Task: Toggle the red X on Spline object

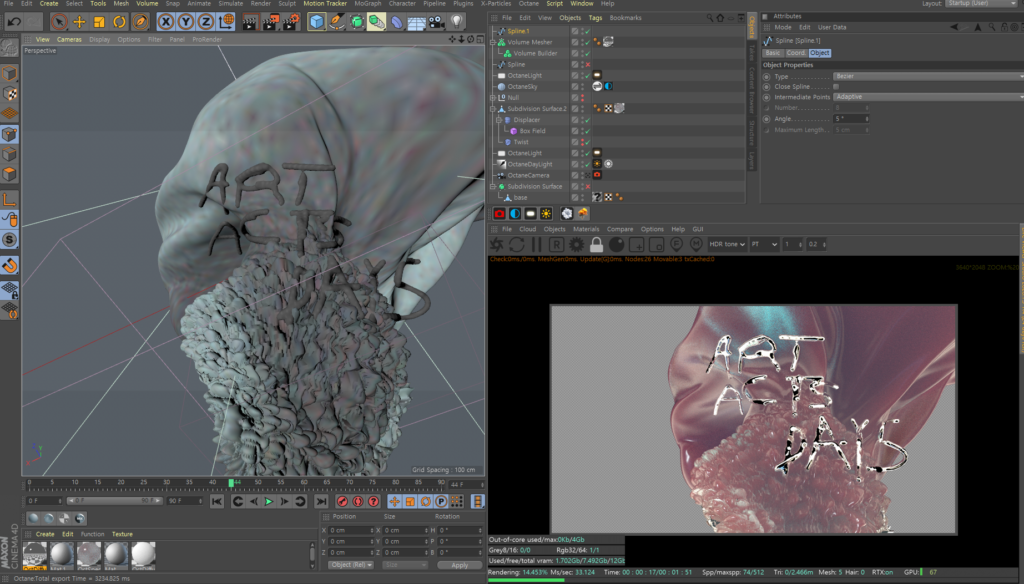Action: [587, 65]
